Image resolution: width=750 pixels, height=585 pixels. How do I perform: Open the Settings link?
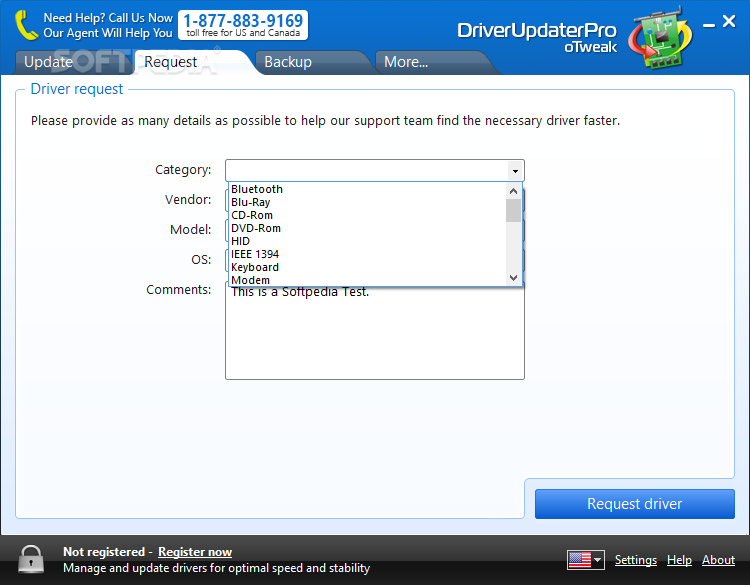pos(636,560)
